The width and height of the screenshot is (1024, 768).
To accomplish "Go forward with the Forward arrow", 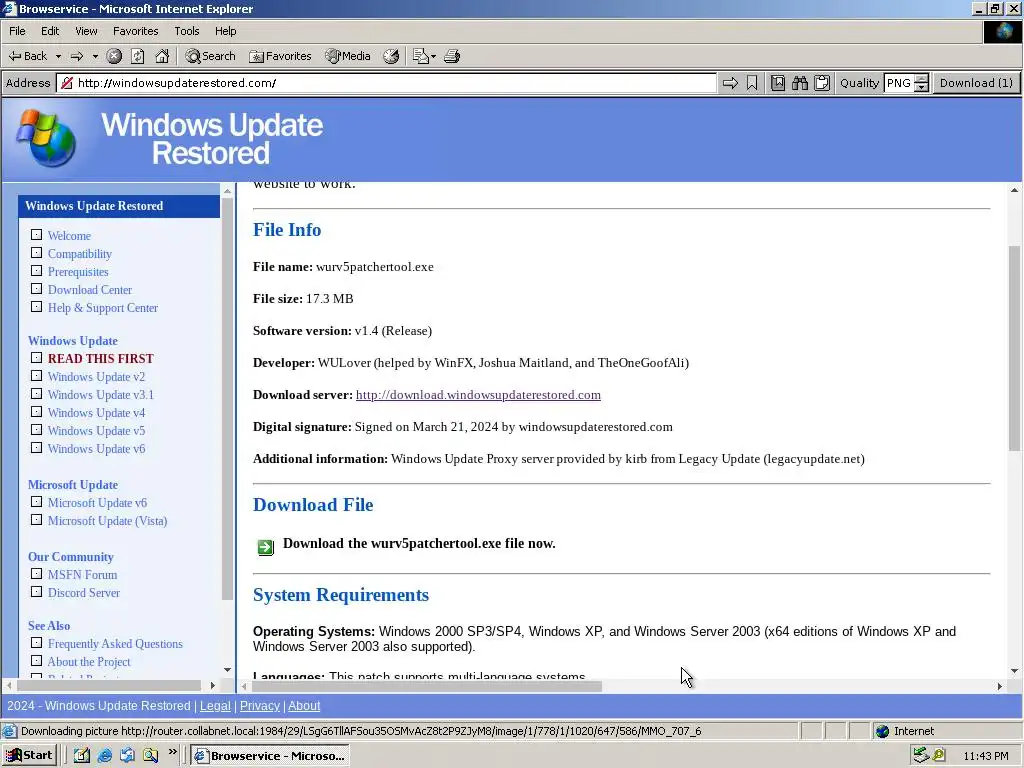I will pyautogui.click(x=77, y=56).
